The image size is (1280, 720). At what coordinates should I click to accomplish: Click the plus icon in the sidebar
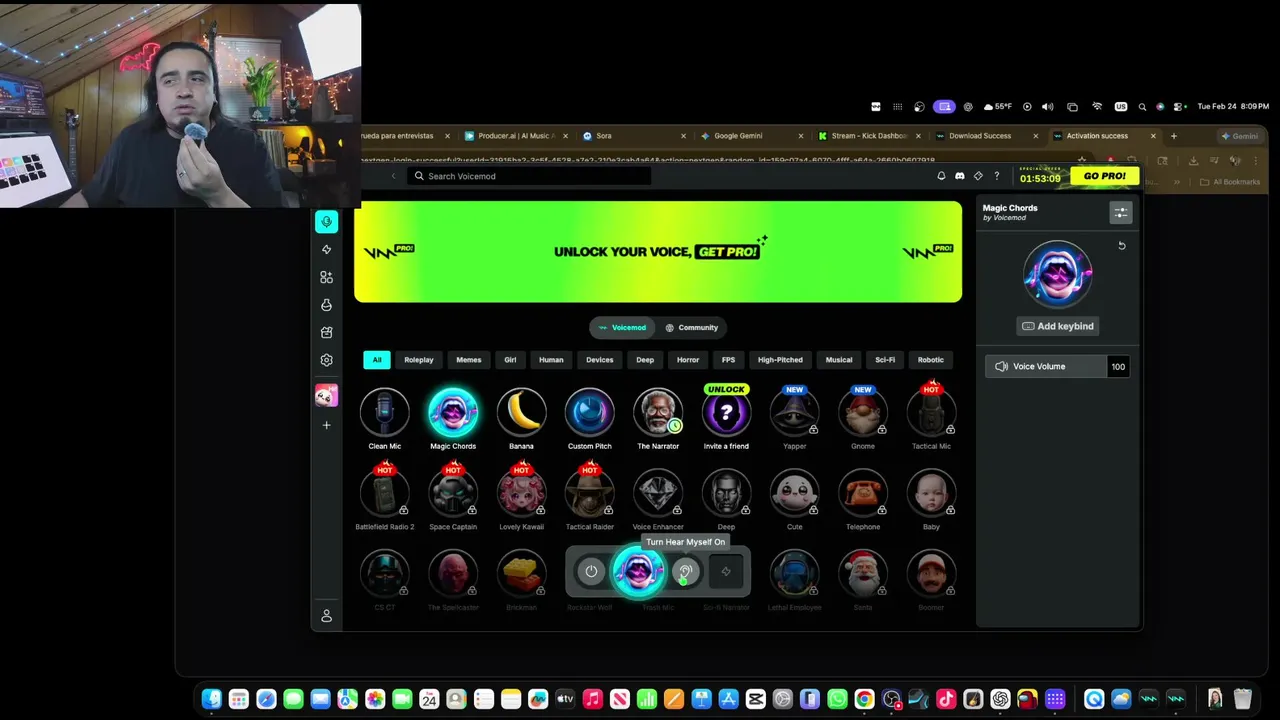coord(326,425)
